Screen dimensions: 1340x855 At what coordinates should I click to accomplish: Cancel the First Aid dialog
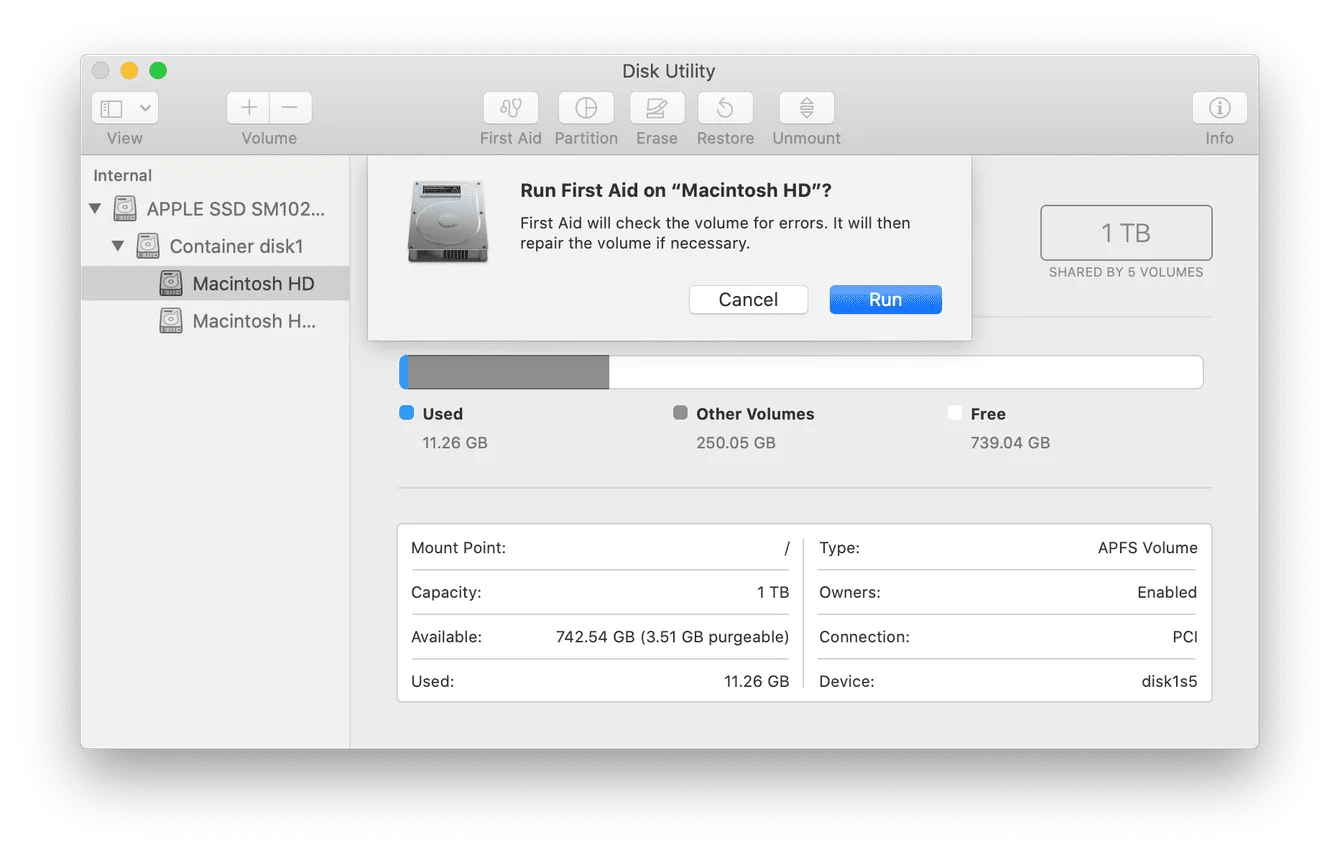(x=748, y=299)
